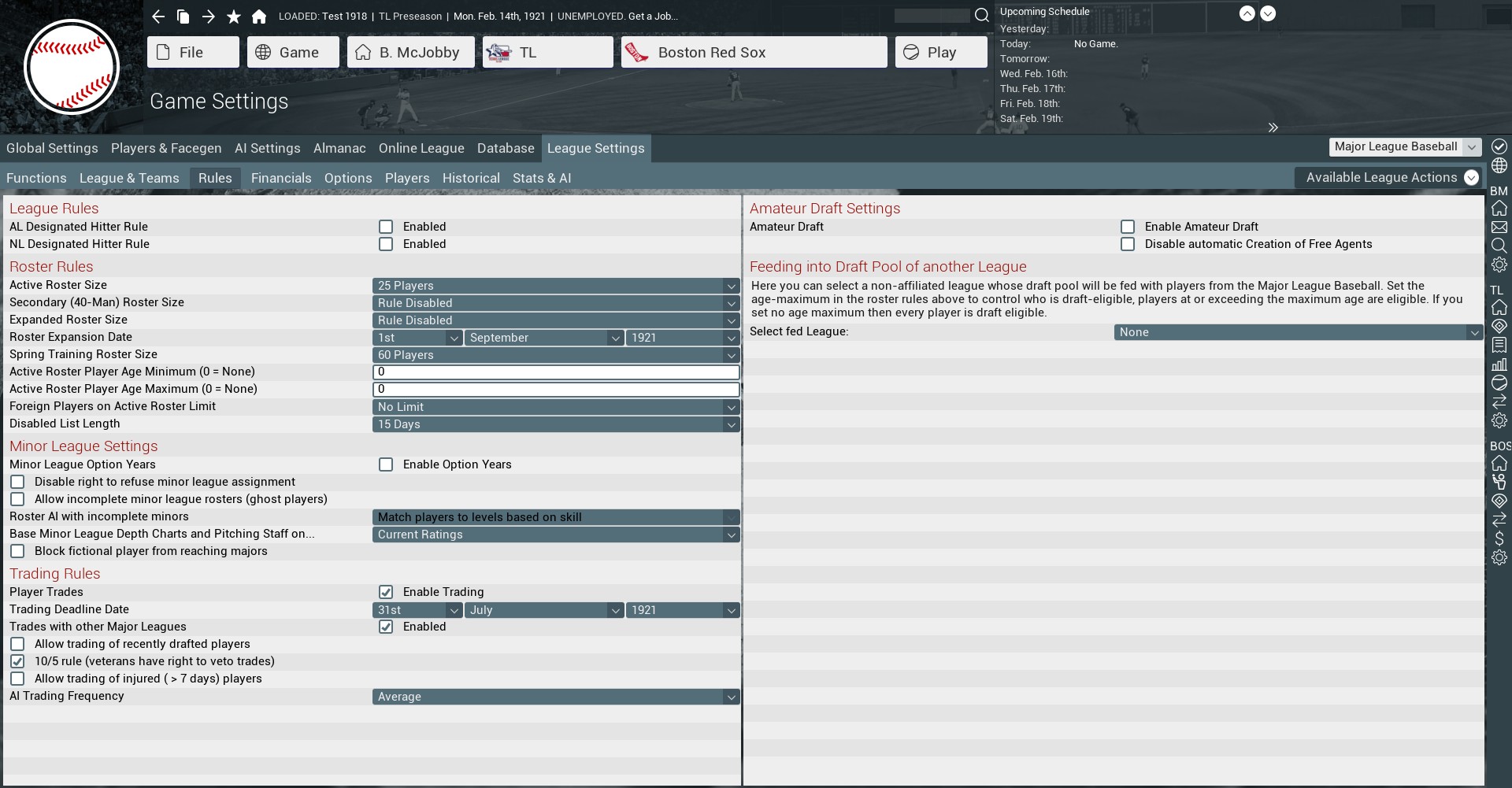This screenshot has height=788, width=1512.
Task: Click the Play button
Action: click(940, 52)
